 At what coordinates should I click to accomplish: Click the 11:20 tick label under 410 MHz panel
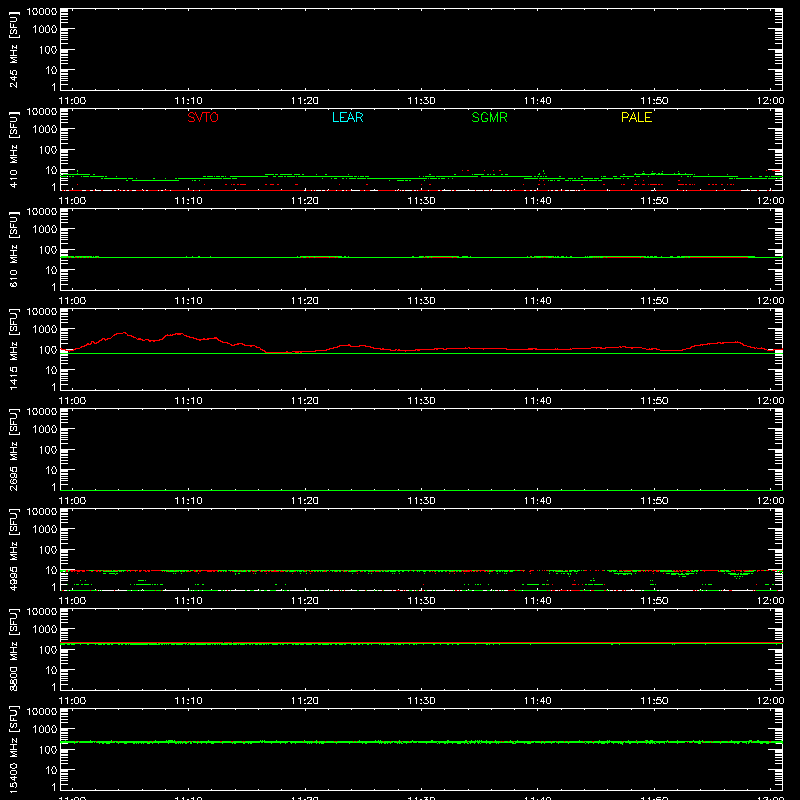(x=305, y=201)
